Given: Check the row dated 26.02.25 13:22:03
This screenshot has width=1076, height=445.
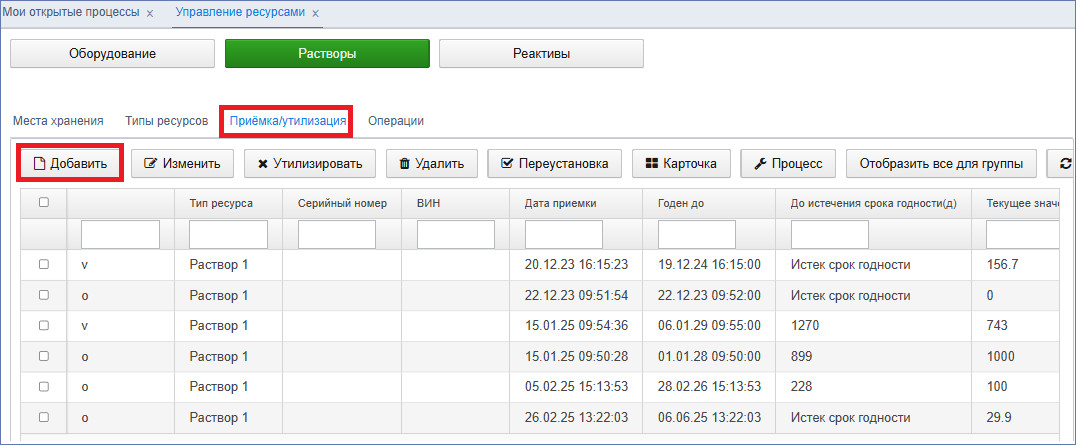Looking at the screenshot, I should [x=44, y=417].
